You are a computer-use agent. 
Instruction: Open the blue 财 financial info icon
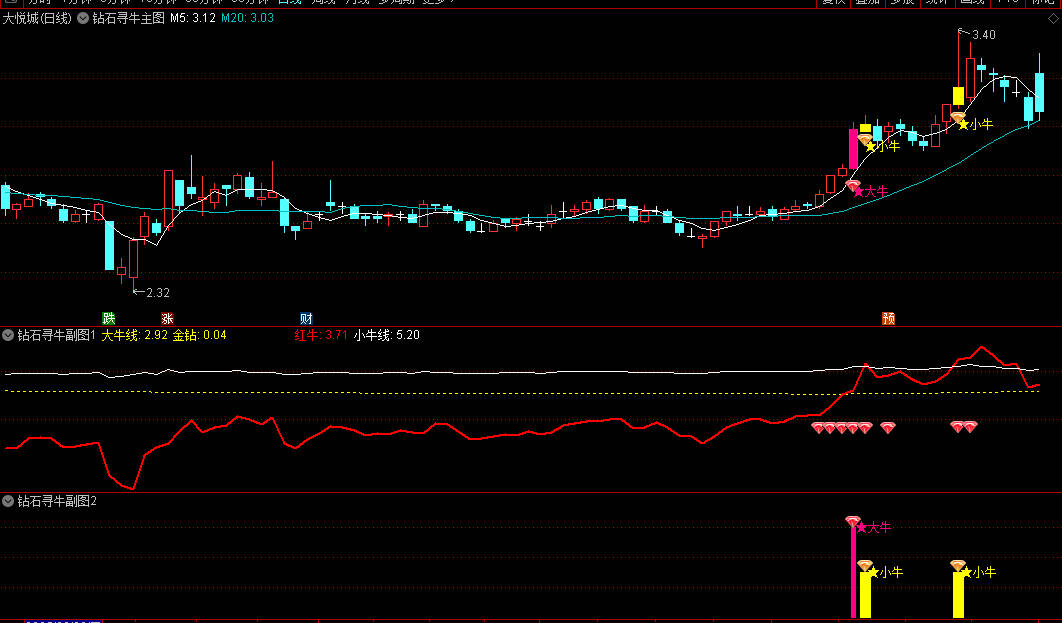pyautogui.click(x=306, y=318)
